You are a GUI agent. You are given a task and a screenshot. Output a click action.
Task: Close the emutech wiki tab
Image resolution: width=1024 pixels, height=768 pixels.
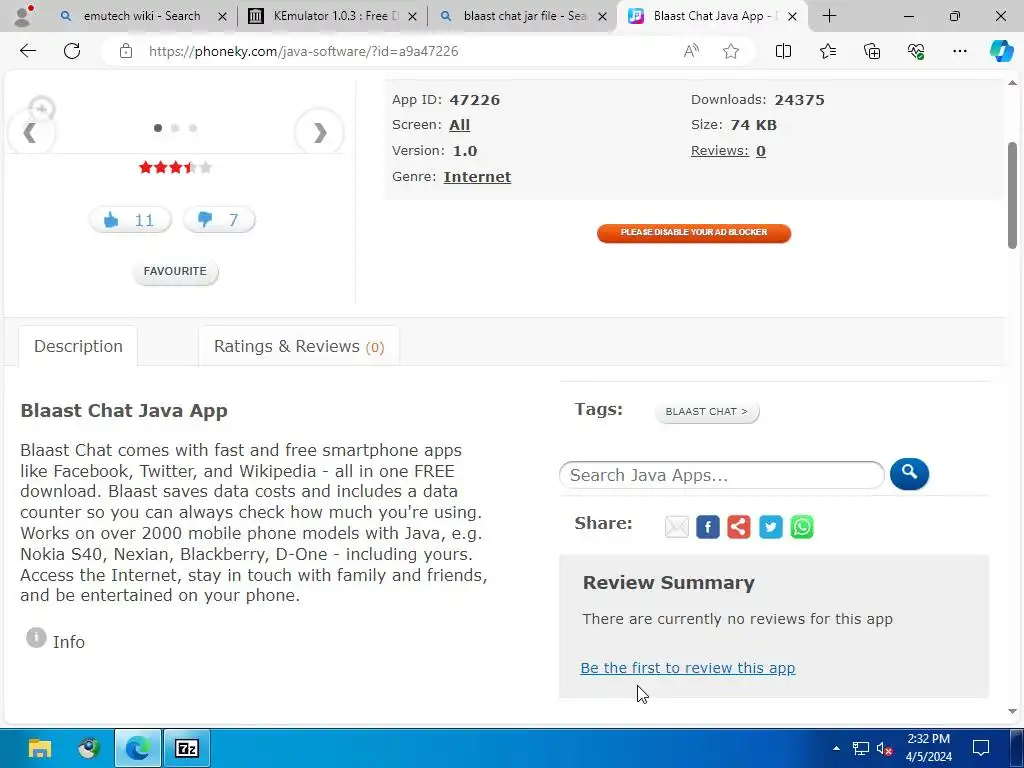click(222, 16)
